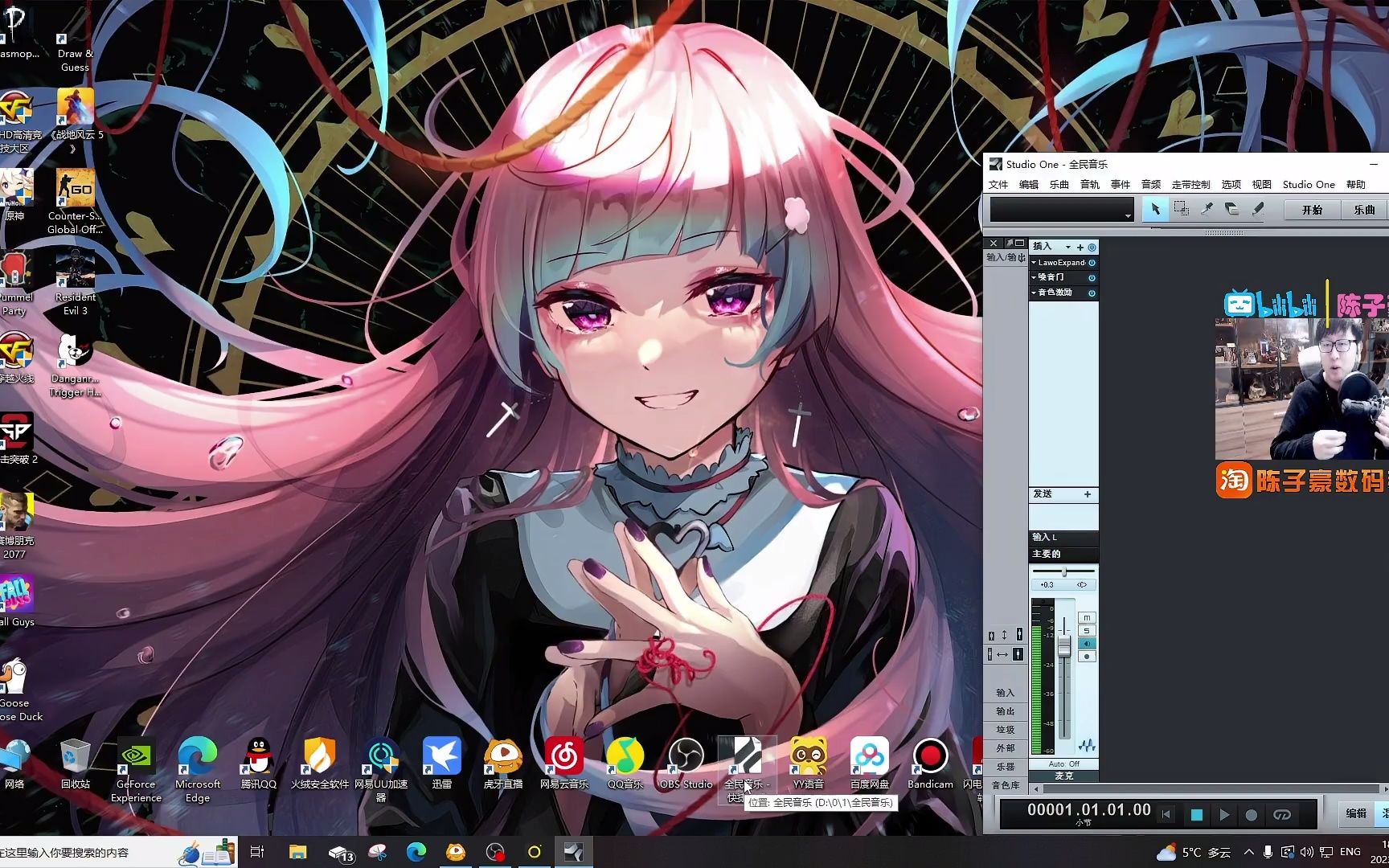1389x868 pixels.
Task: Open QQ音乐 desktop shortcut
Action: coord(625,764)
